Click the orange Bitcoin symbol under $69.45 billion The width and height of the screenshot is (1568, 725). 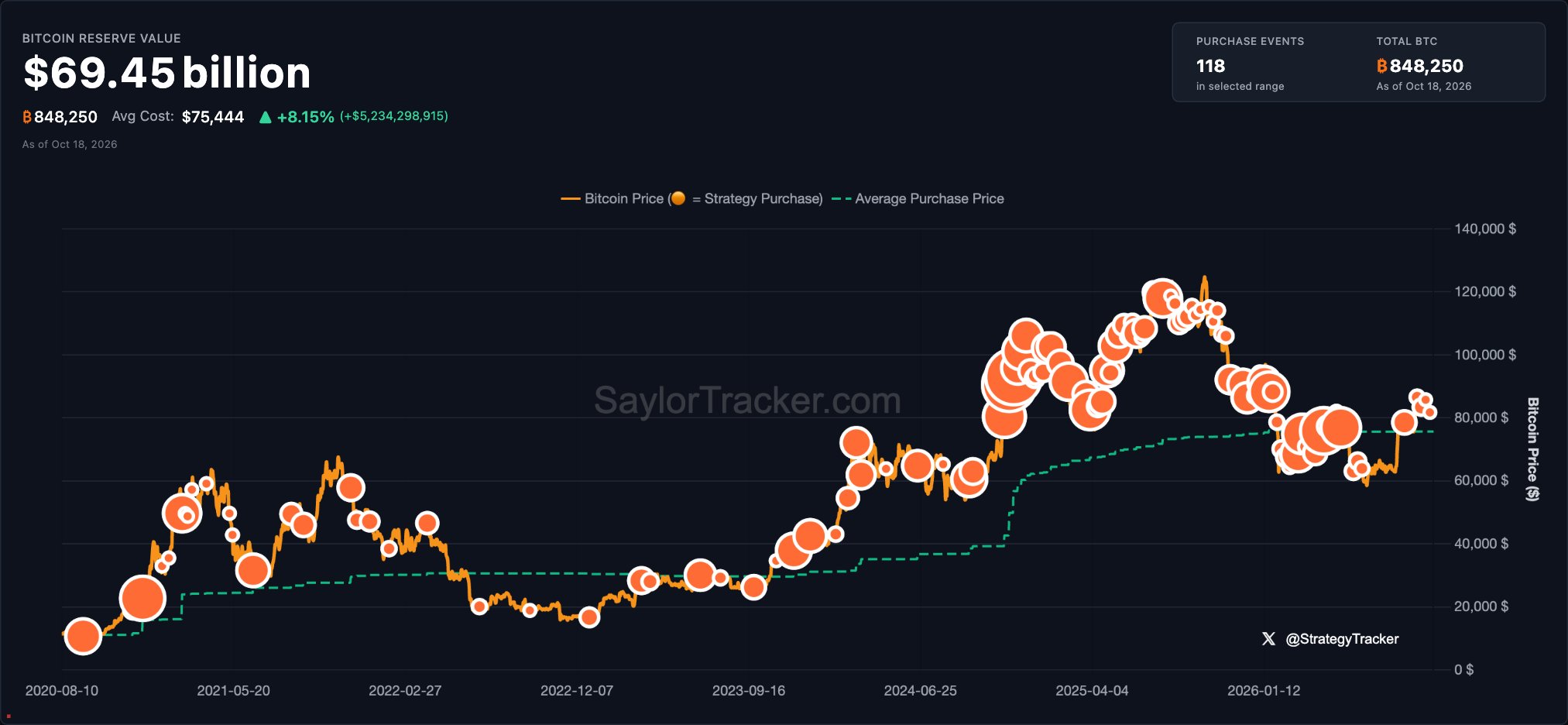click(27, 117)
